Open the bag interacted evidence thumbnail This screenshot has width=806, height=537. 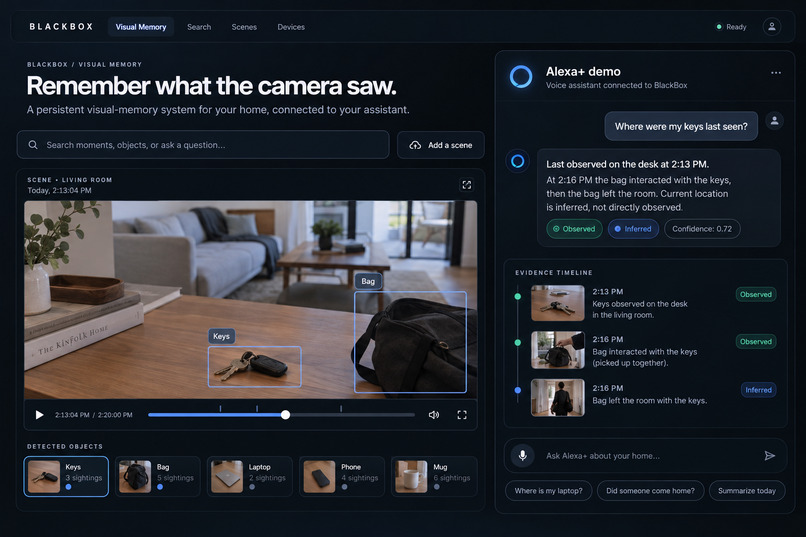[558, 350]
